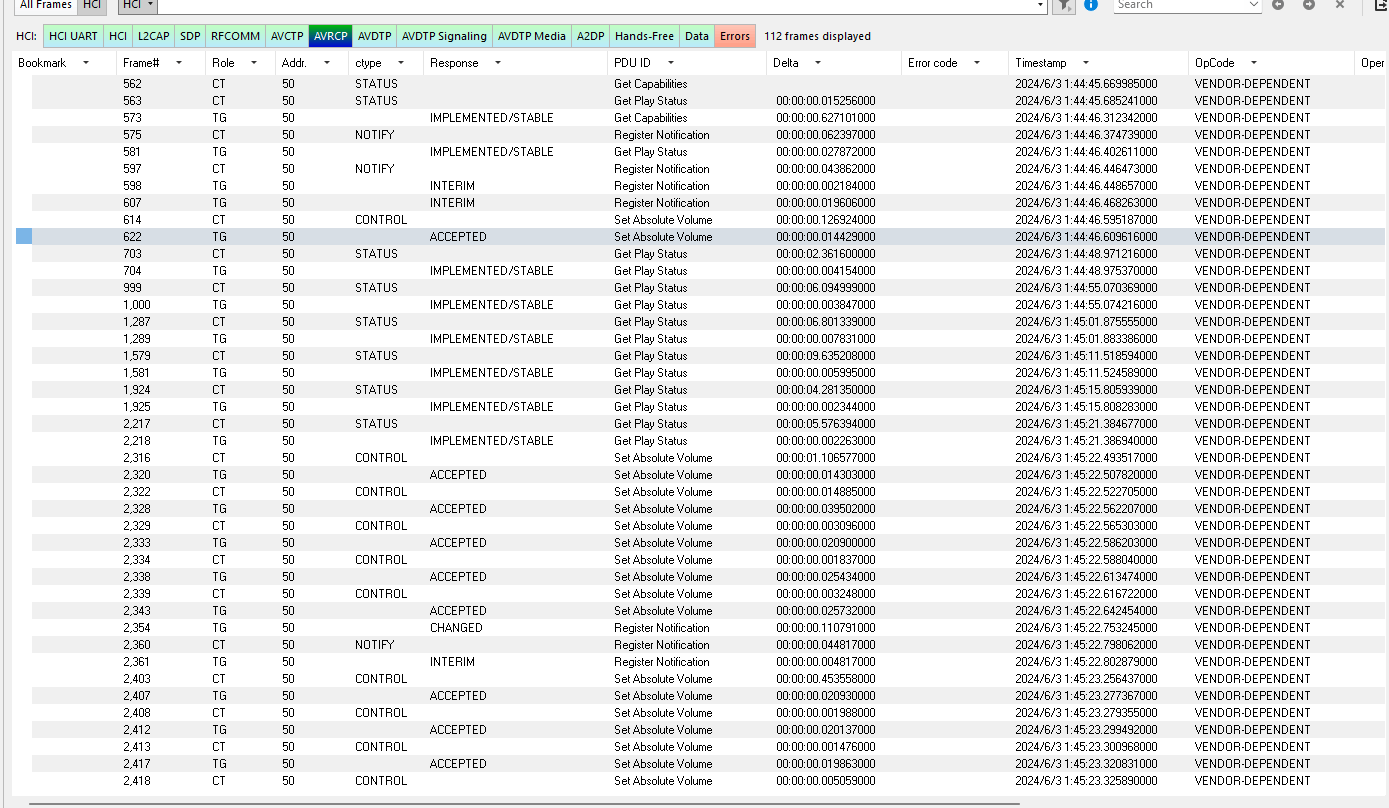Select frame number 562 cell
The image size is (1389, 808).
(132, 84)
